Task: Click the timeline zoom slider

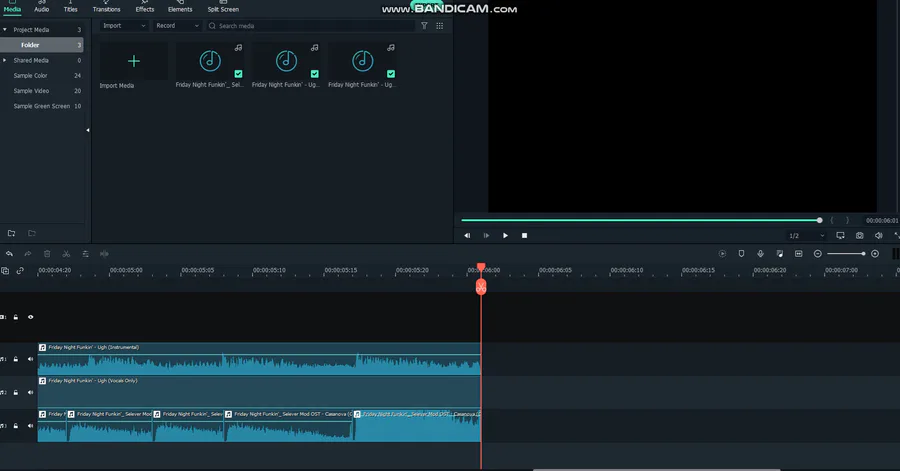Action: click(846, 254)
